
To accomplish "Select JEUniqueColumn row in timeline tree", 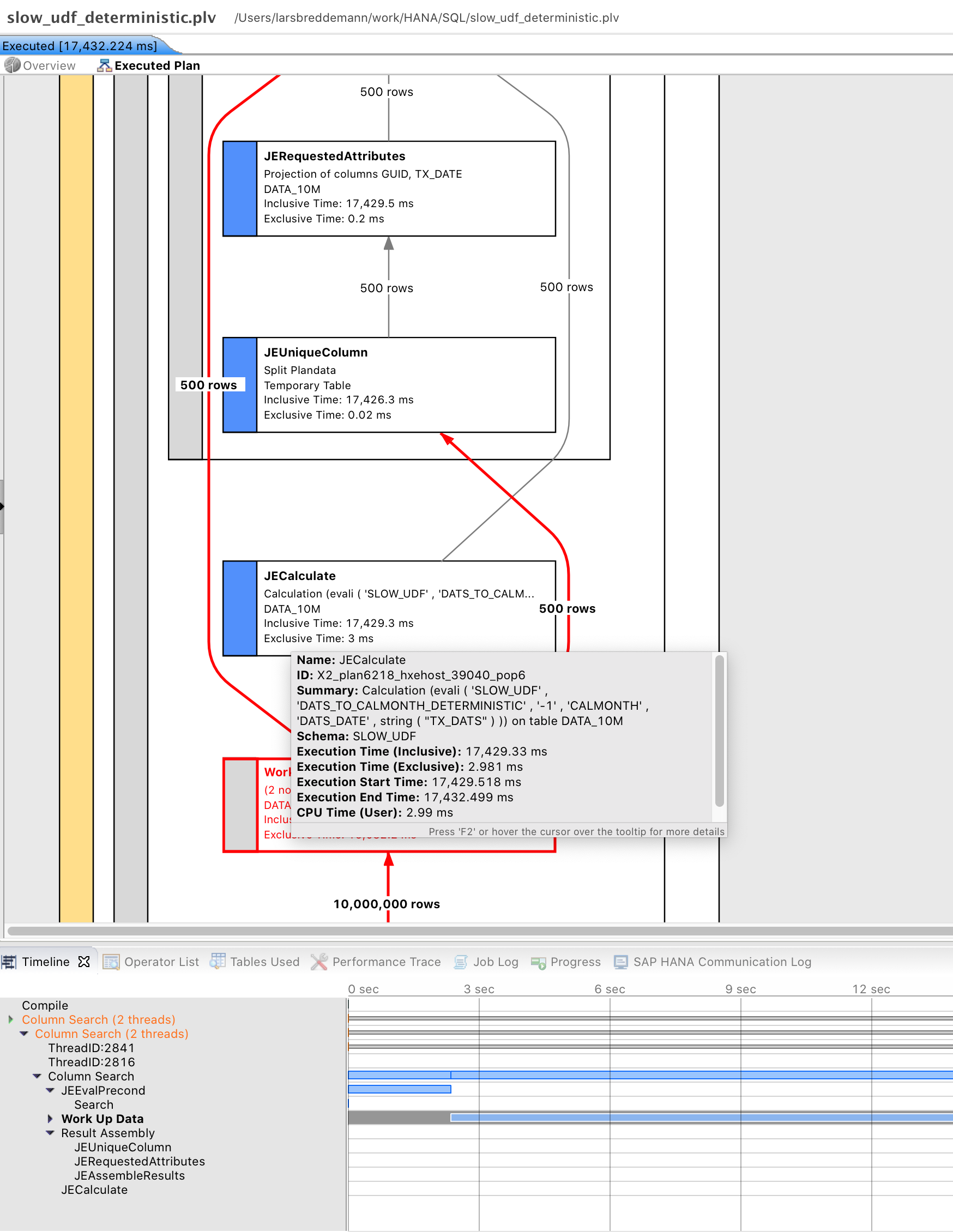I will pos(123,1147).
